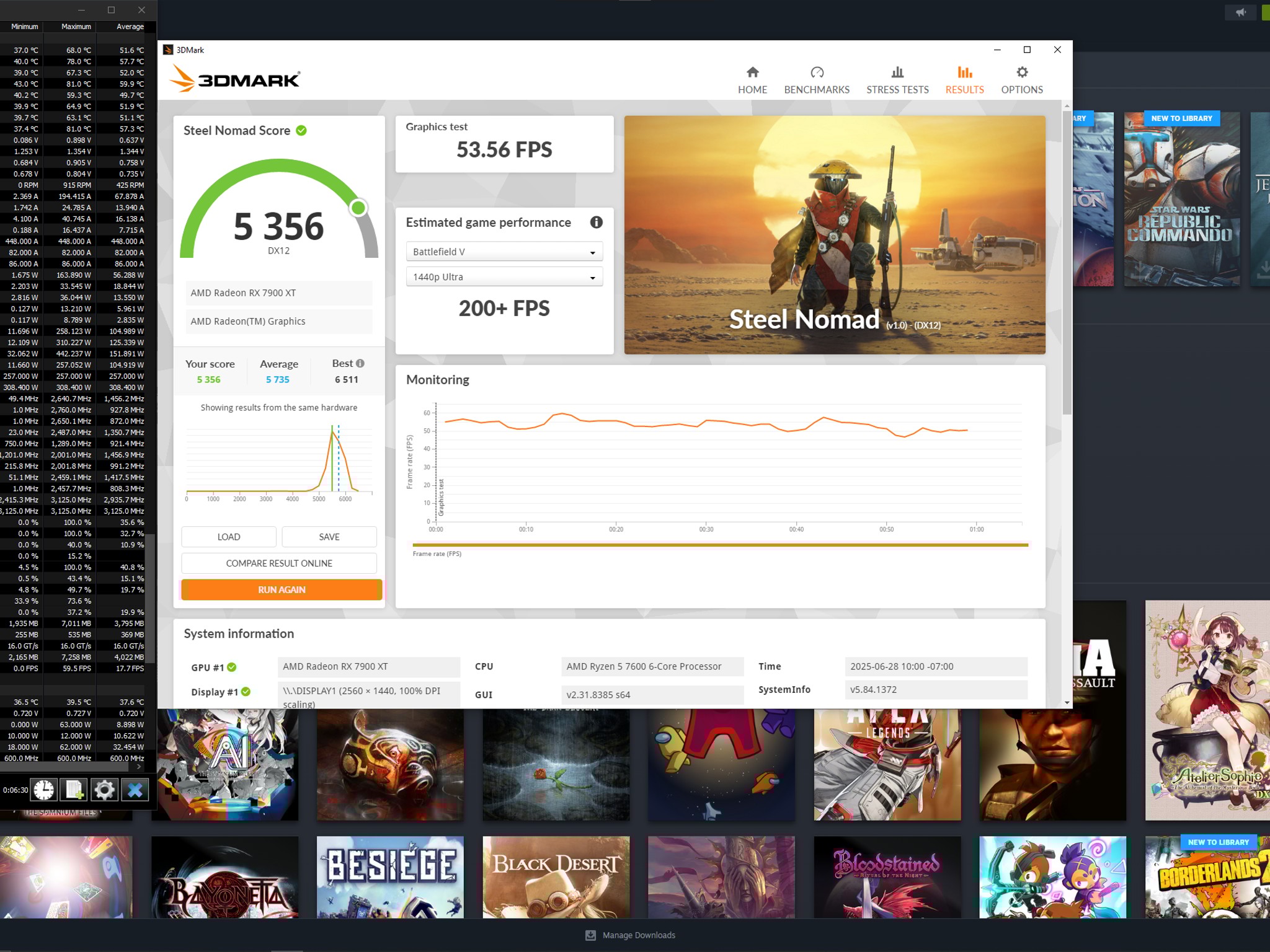Click the info icon beside Estimated game performance
Viewport: 1270px width, 952px height.
click(x=596, y=223)
